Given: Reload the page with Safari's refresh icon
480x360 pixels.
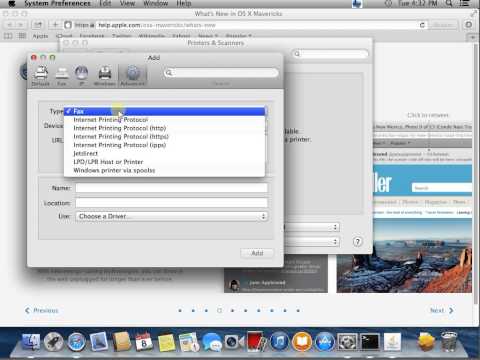Looking at the screenshot, I should click(422, 25).
